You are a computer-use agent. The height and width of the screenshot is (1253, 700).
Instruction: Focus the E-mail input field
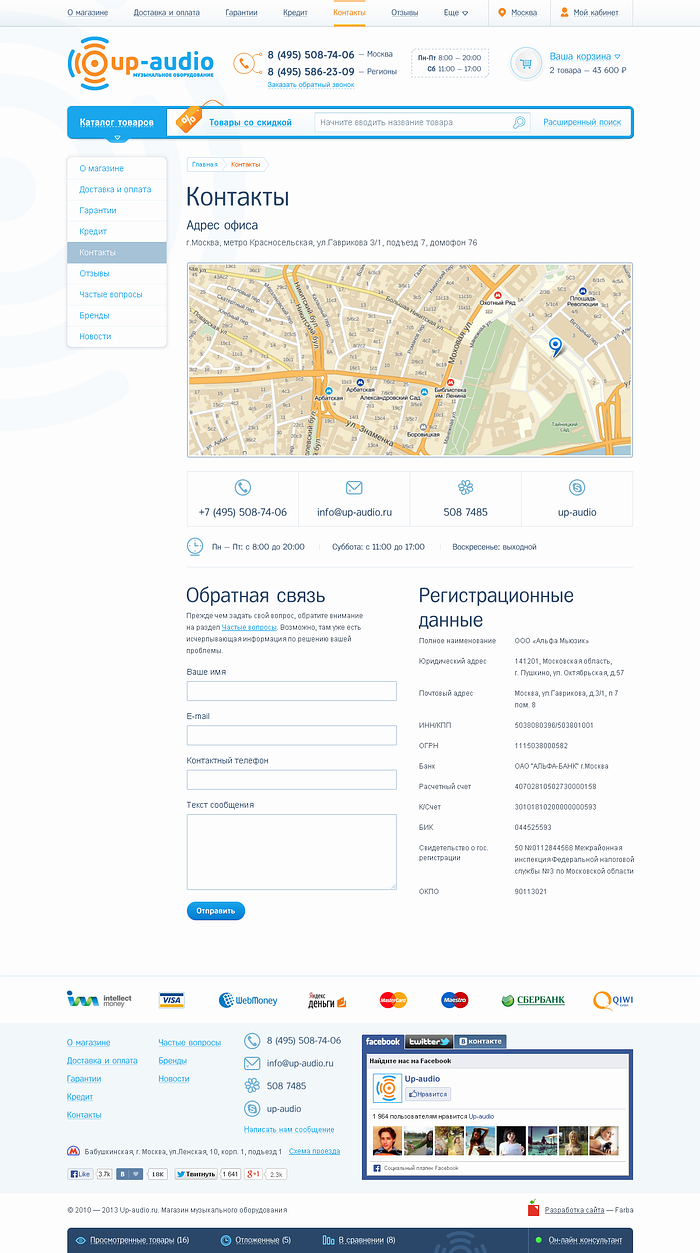(292, 735)
